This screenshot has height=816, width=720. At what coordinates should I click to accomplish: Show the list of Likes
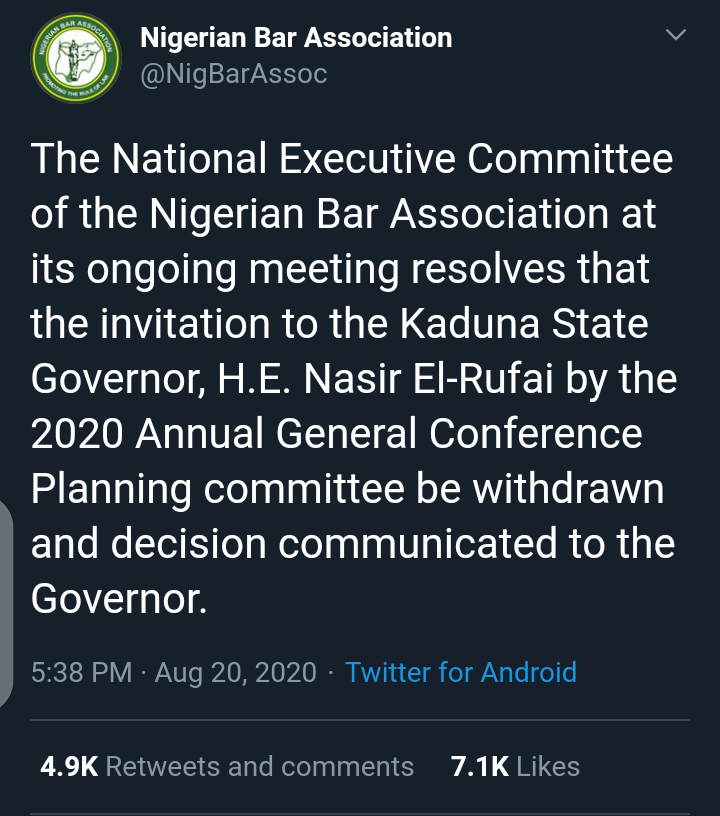coord(548,766)
